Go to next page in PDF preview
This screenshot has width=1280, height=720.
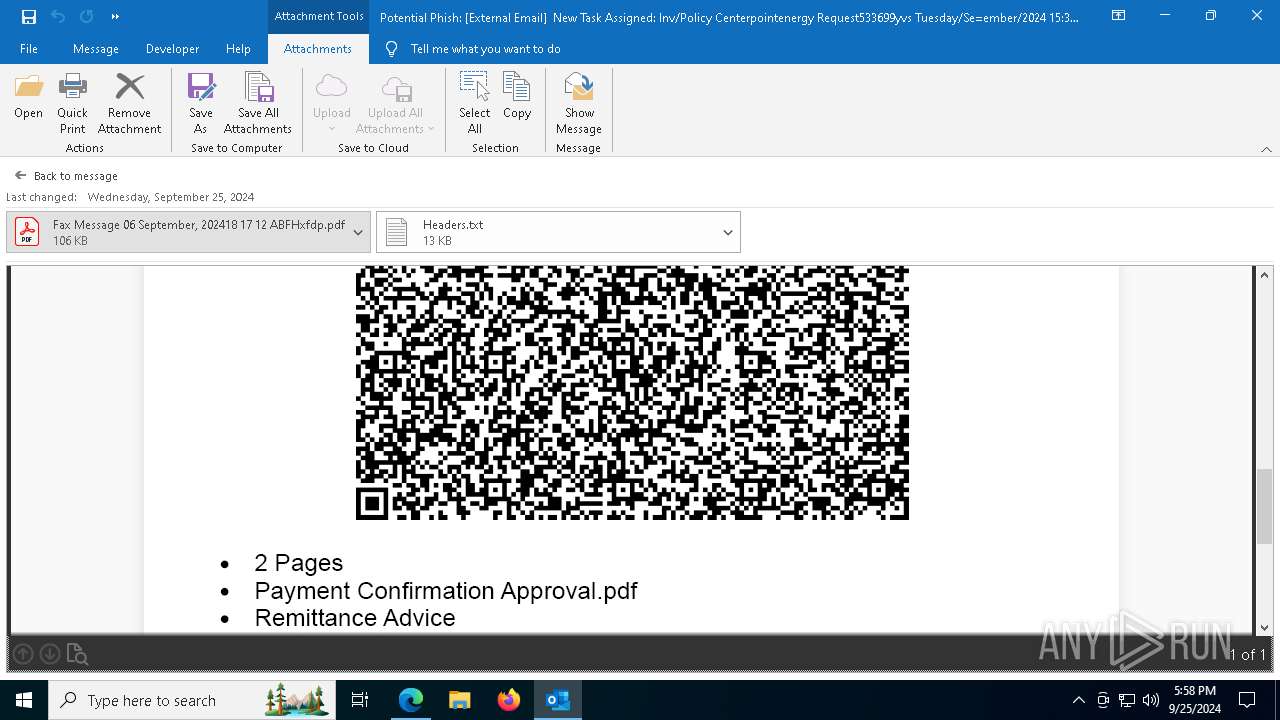point(49,654)
